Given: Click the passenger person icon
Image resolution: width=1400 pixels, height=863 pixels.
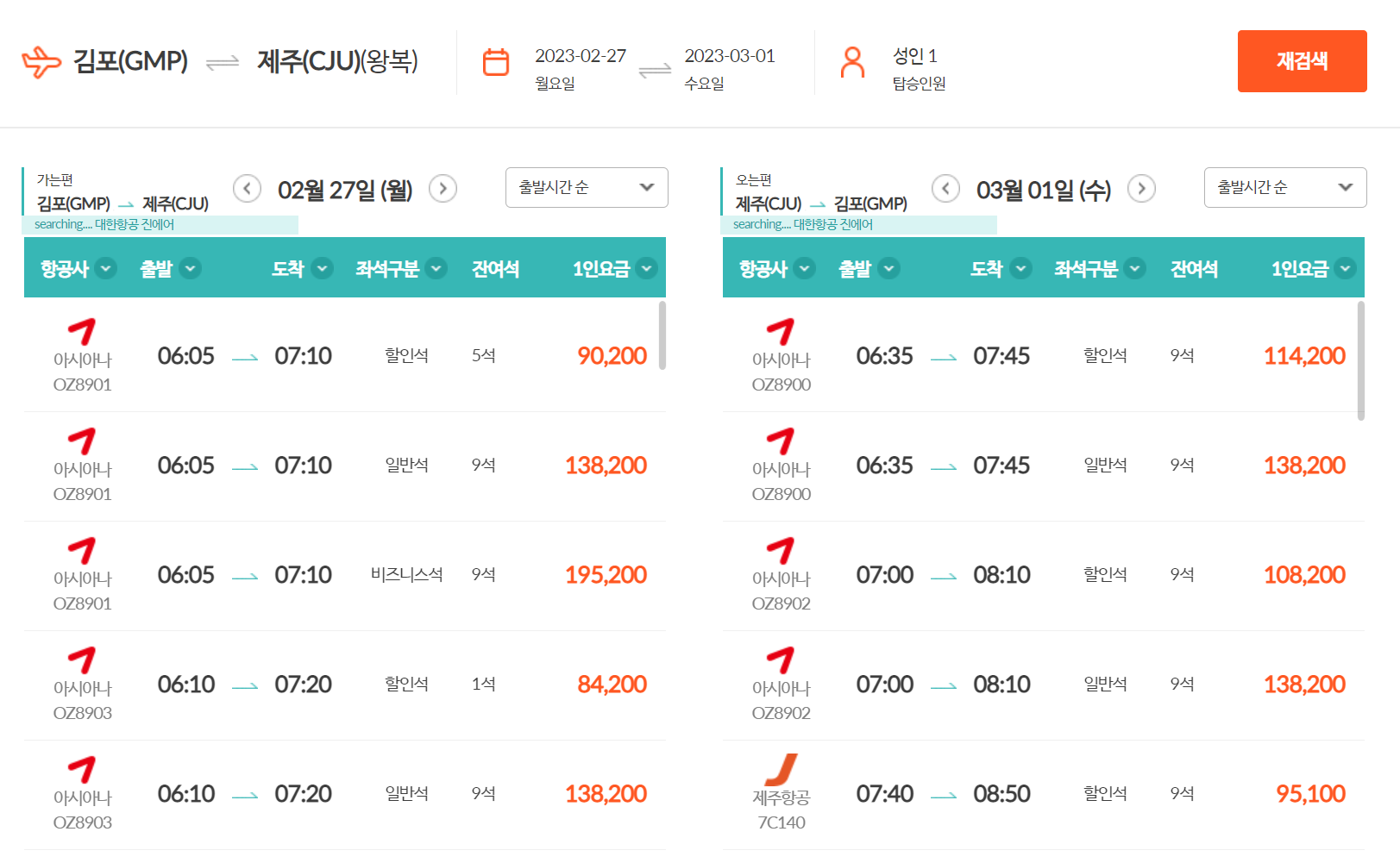Looking at the screenshot, I should point(852,62).
